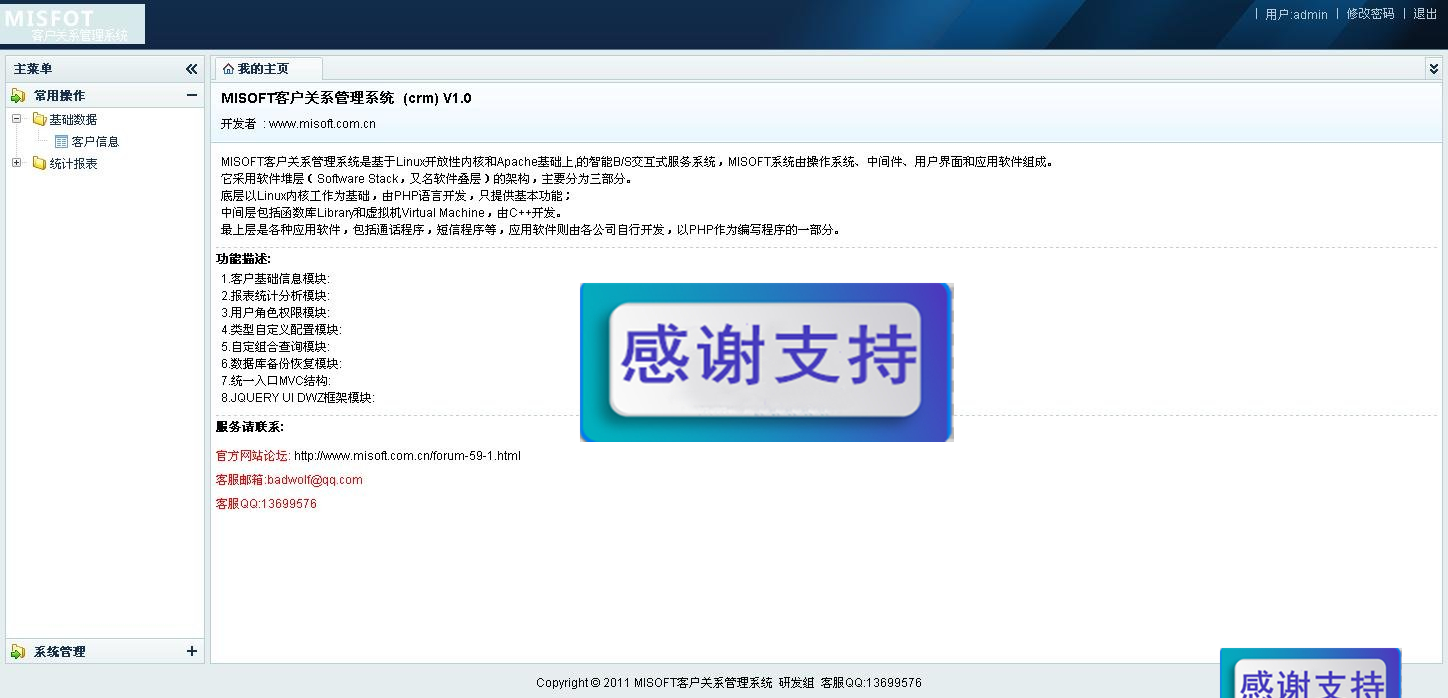Image resolution: width=1448 pixels, height=698 pixels.
Task: Click the line starting MISOFT客户关系管理系统是基于Linux
Action: point(638,162)
